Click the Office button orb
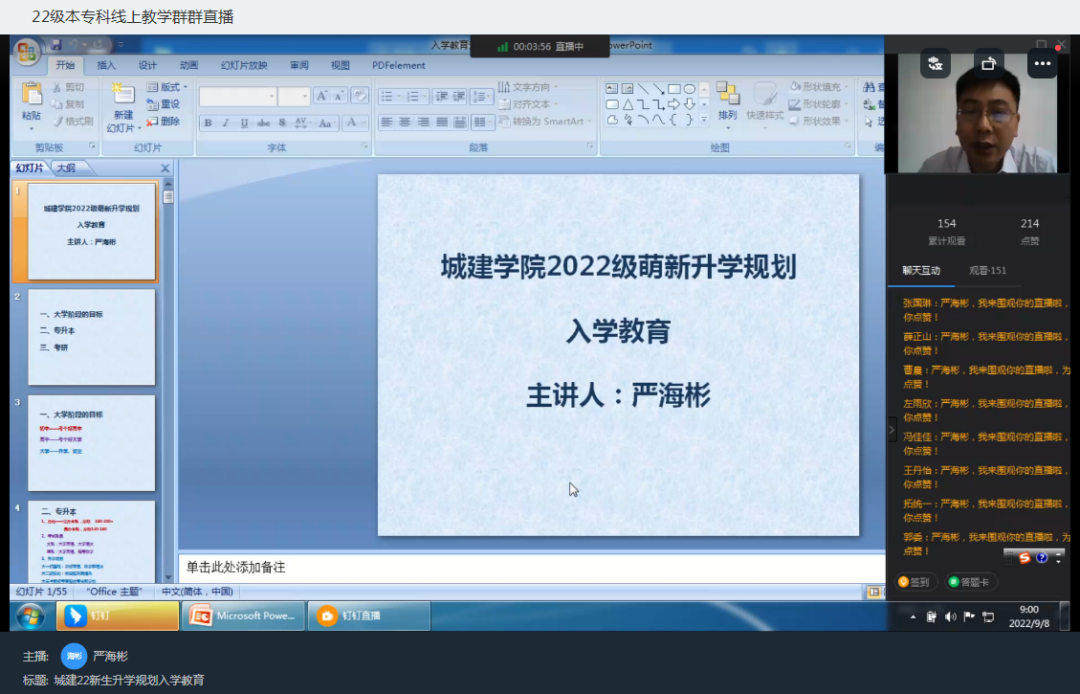 click(27, 51)
